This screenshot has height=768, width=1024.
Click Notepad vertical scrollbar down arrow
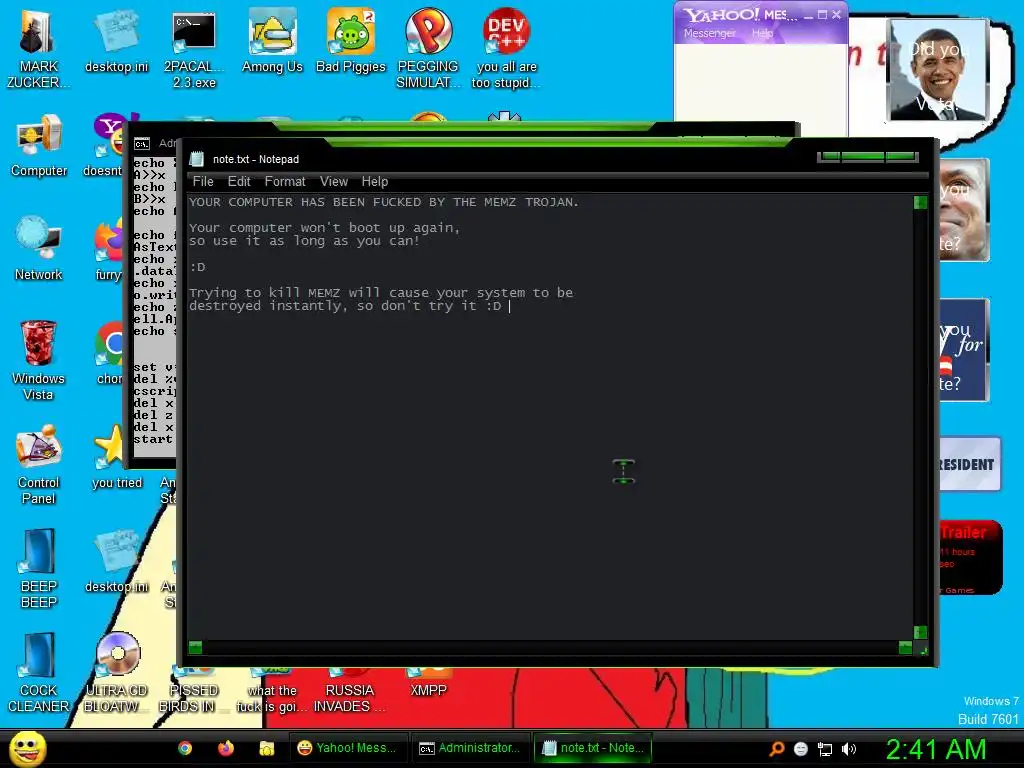point(920,632)
